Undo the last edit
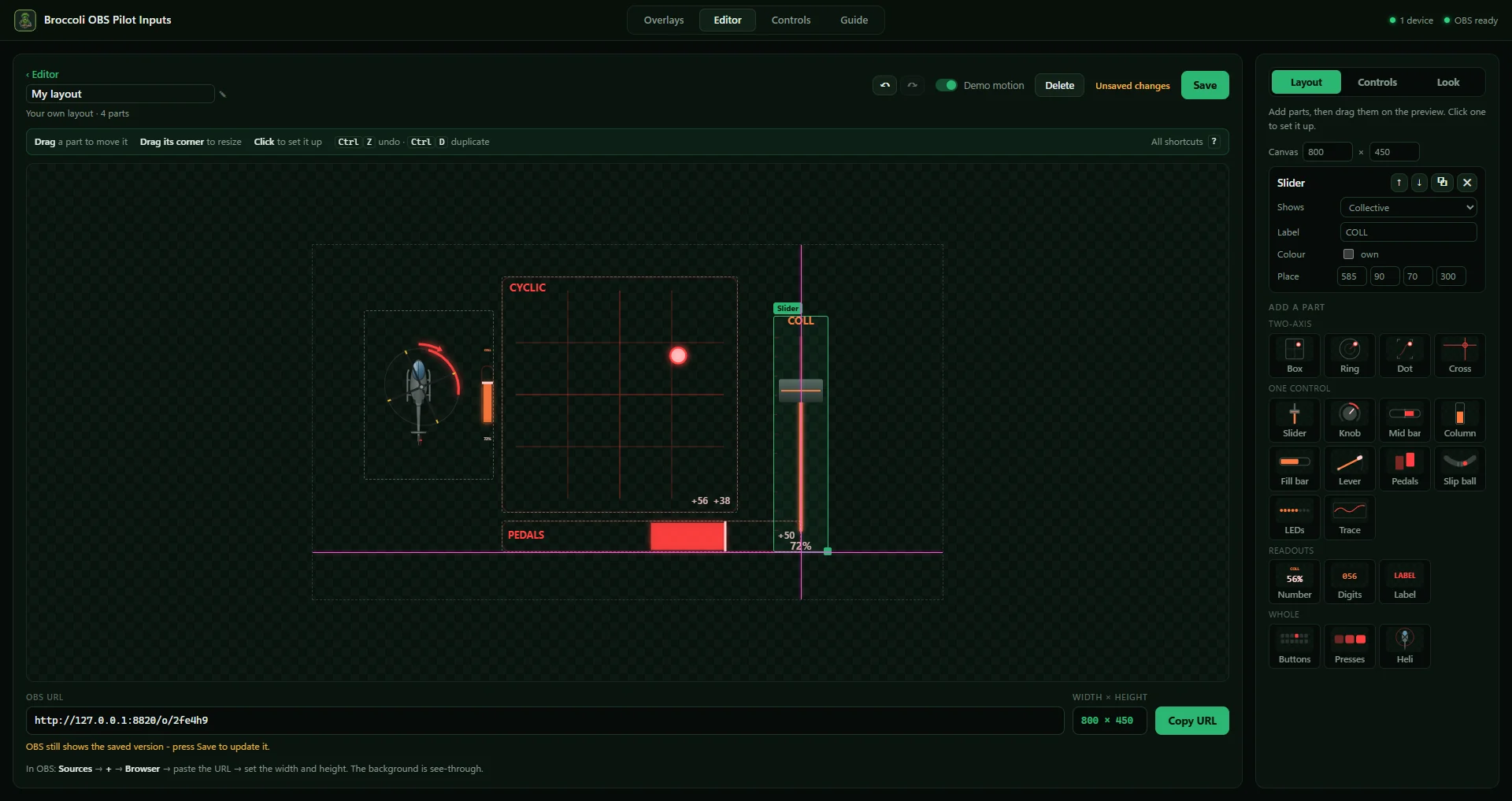This screenshot has height=801, width=1512. (x=885, y=85)
